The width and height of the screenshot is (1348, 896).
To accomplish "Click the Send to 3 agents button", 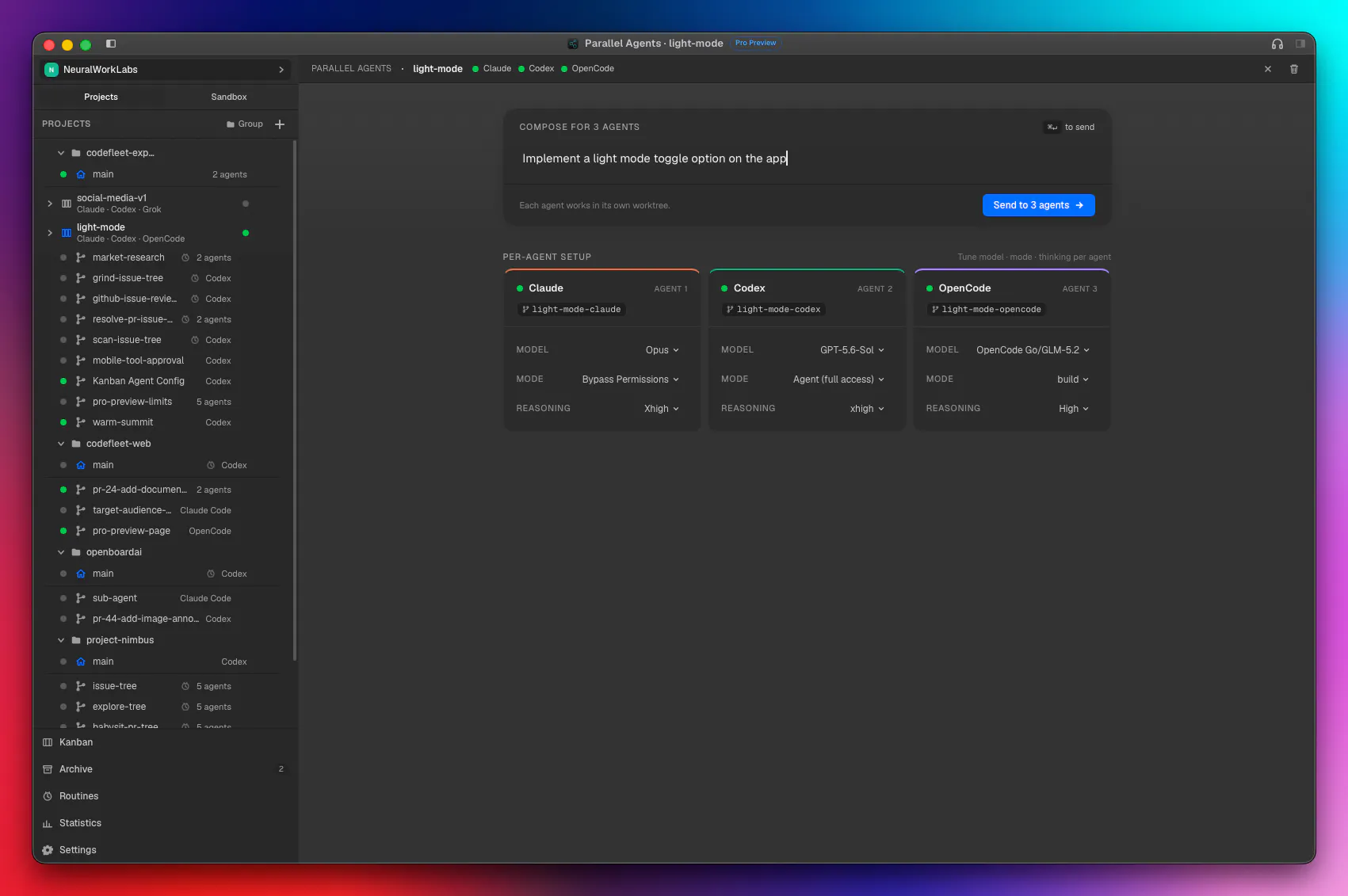I will pyautogui.click(x=1038, y=205).
